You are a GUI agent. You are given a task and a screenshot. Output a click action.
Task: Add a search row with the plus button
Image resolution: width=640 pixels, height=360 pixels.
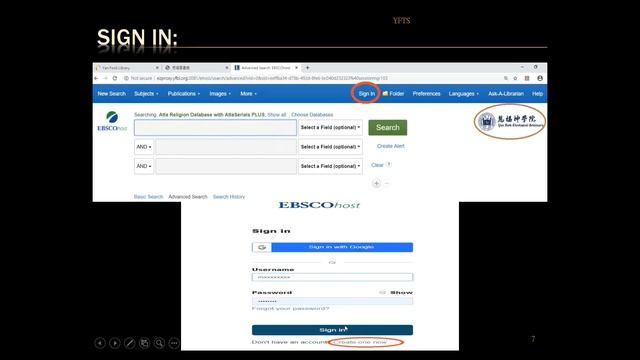376,184
